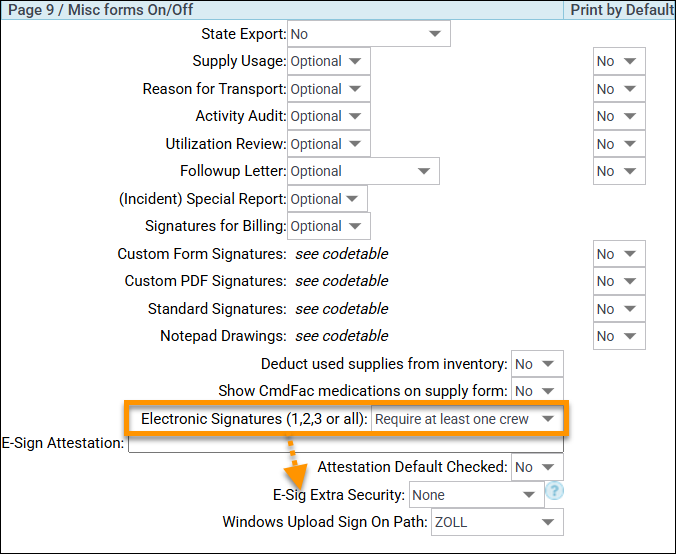The width and height of the screenshot is (676, 554).
Task: Expand the Followup Letter dropdown
Action: 363,171
